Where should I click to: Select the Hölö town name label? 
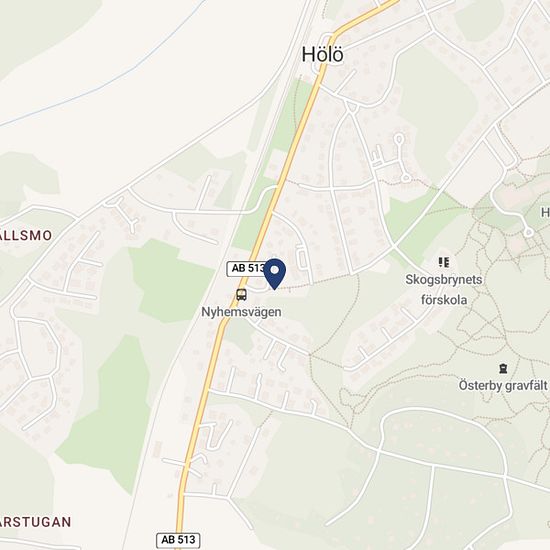(x=323, y=55)
